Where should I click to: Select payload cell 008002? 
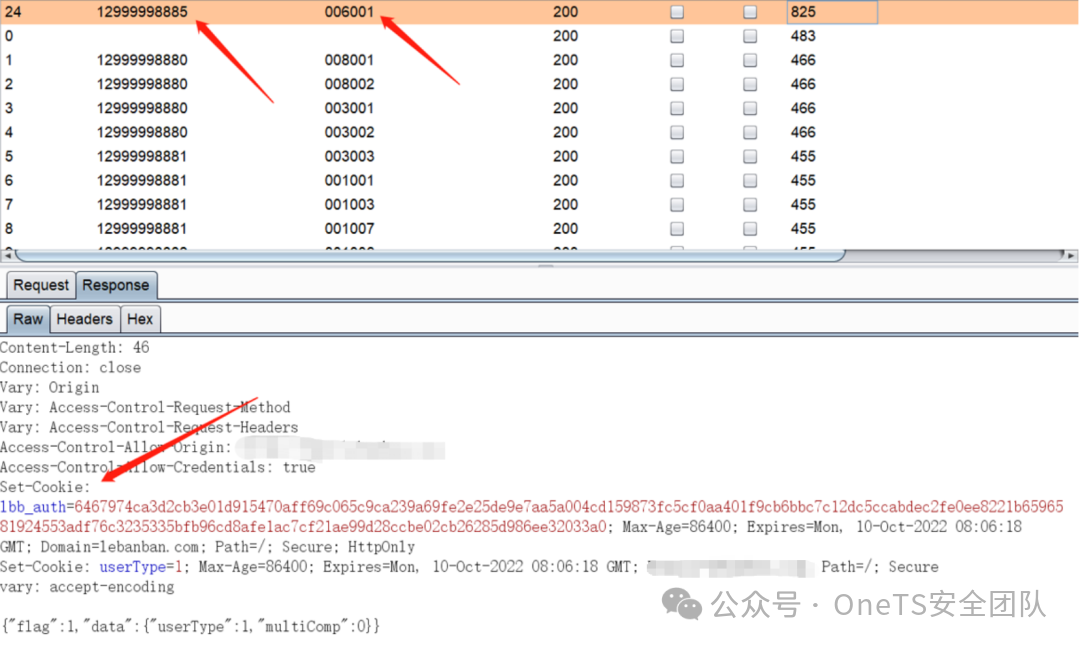pos(349,84)
